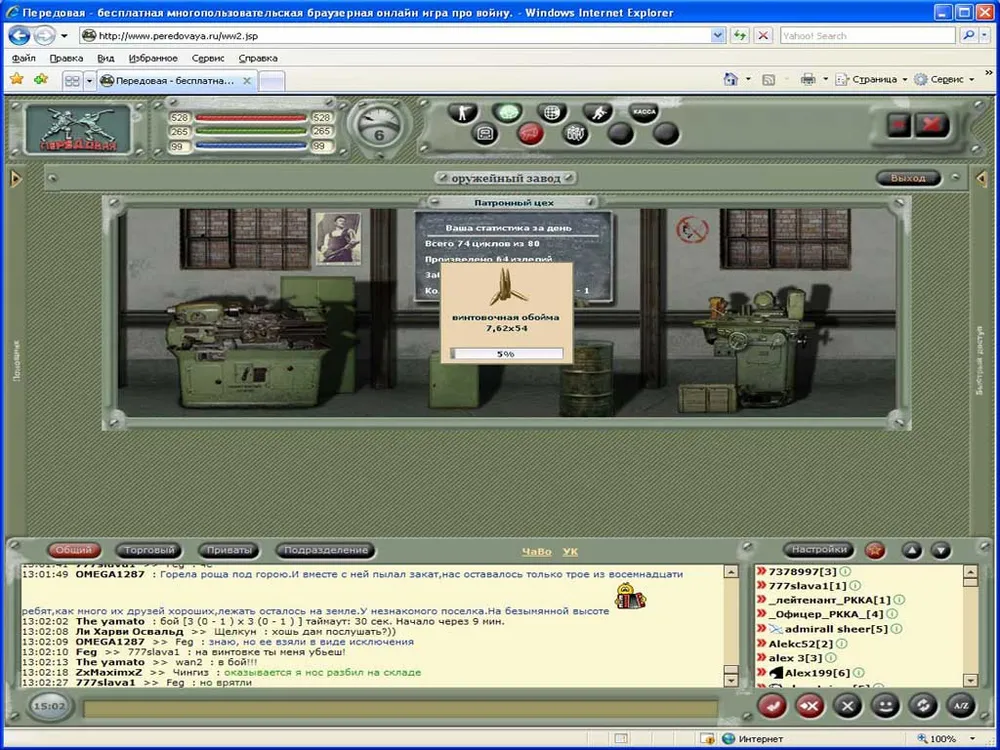Enable the Подразделение chat channel
Image resolution: width=1000 pixels, height=750 pixels.
(326, 550)
